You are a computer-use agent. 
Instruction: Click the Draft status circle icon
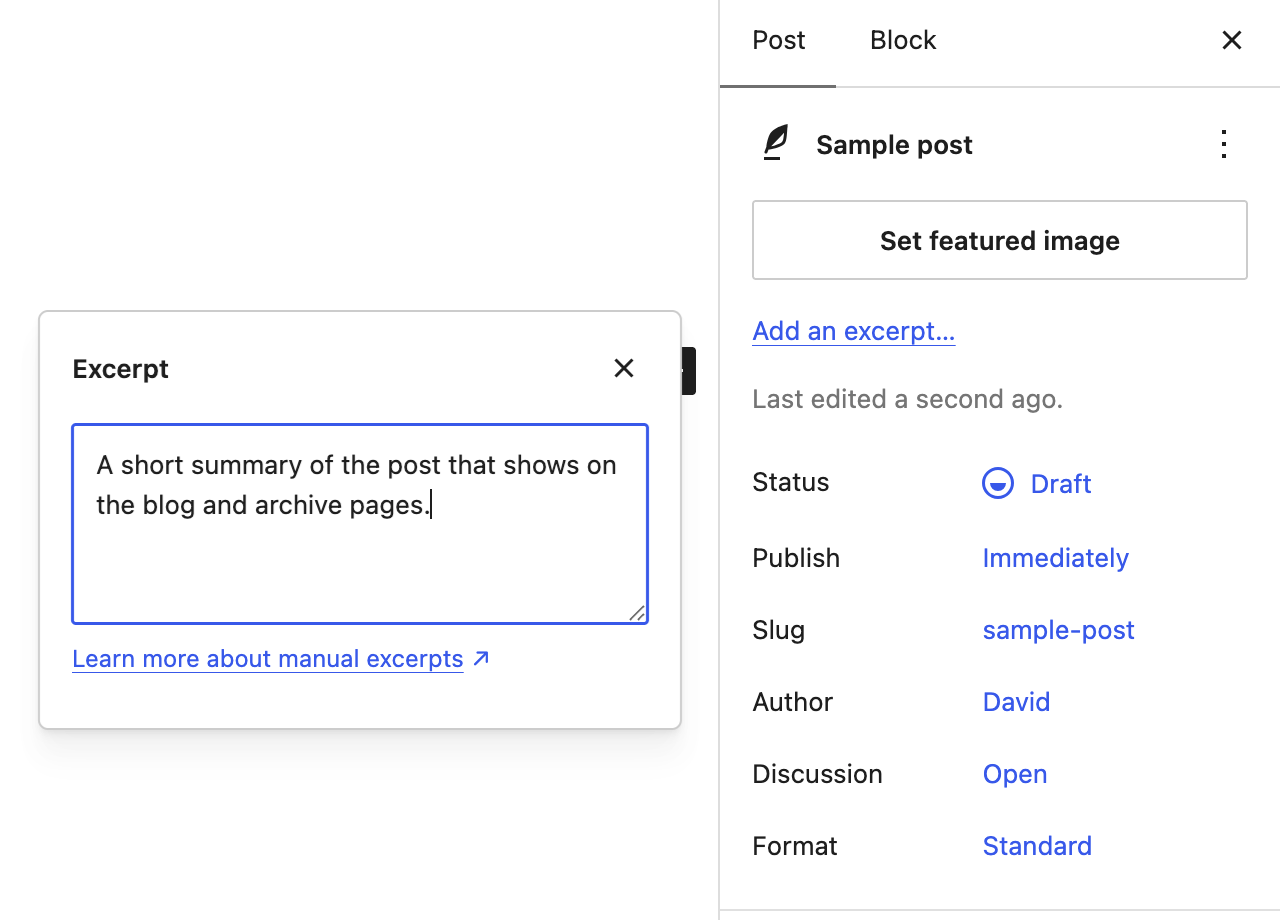tap(998, 484)
